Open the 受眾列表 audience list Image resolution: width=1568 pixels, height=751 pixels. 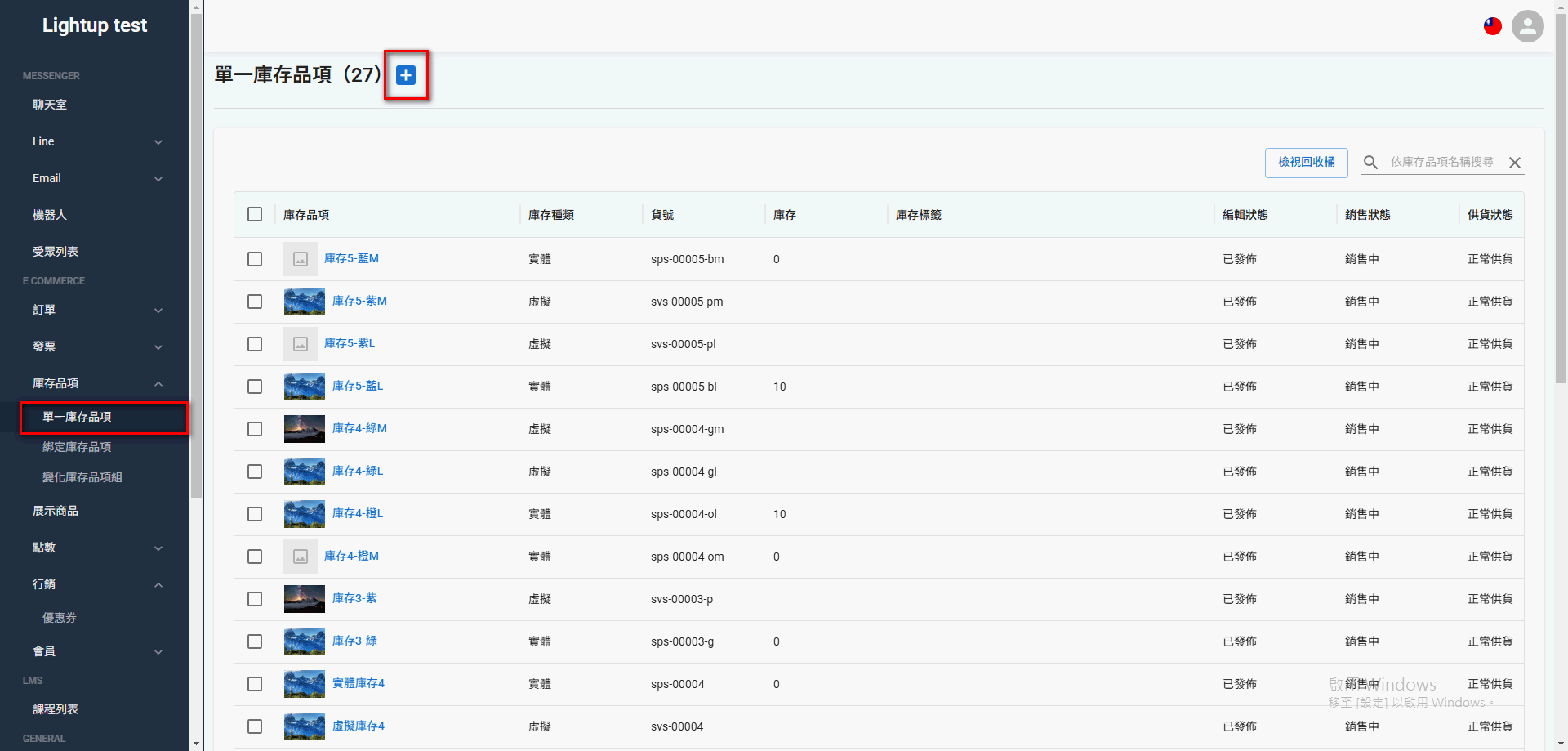[56, 251]
